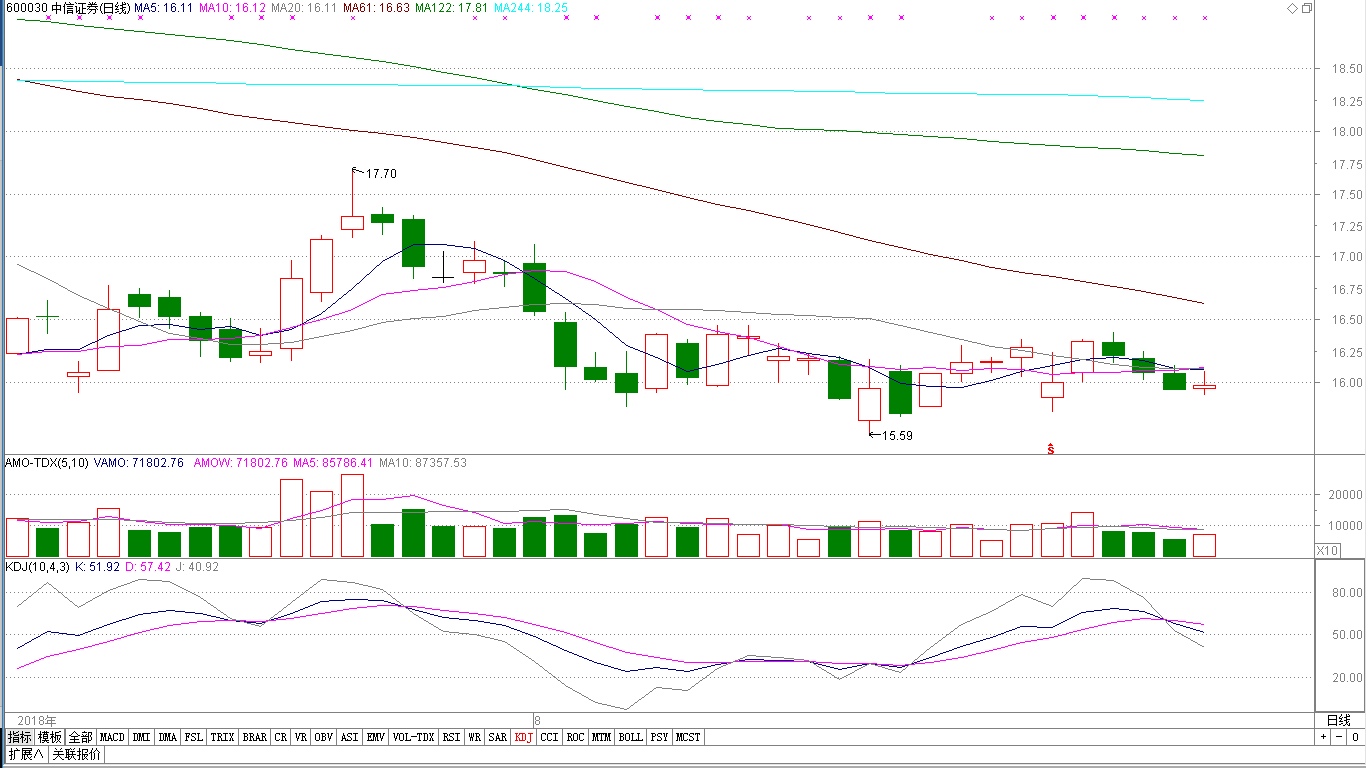Screen dimensions: 1366x768
Task: Click the 17.70 high price label
Action: coord(381,174)
